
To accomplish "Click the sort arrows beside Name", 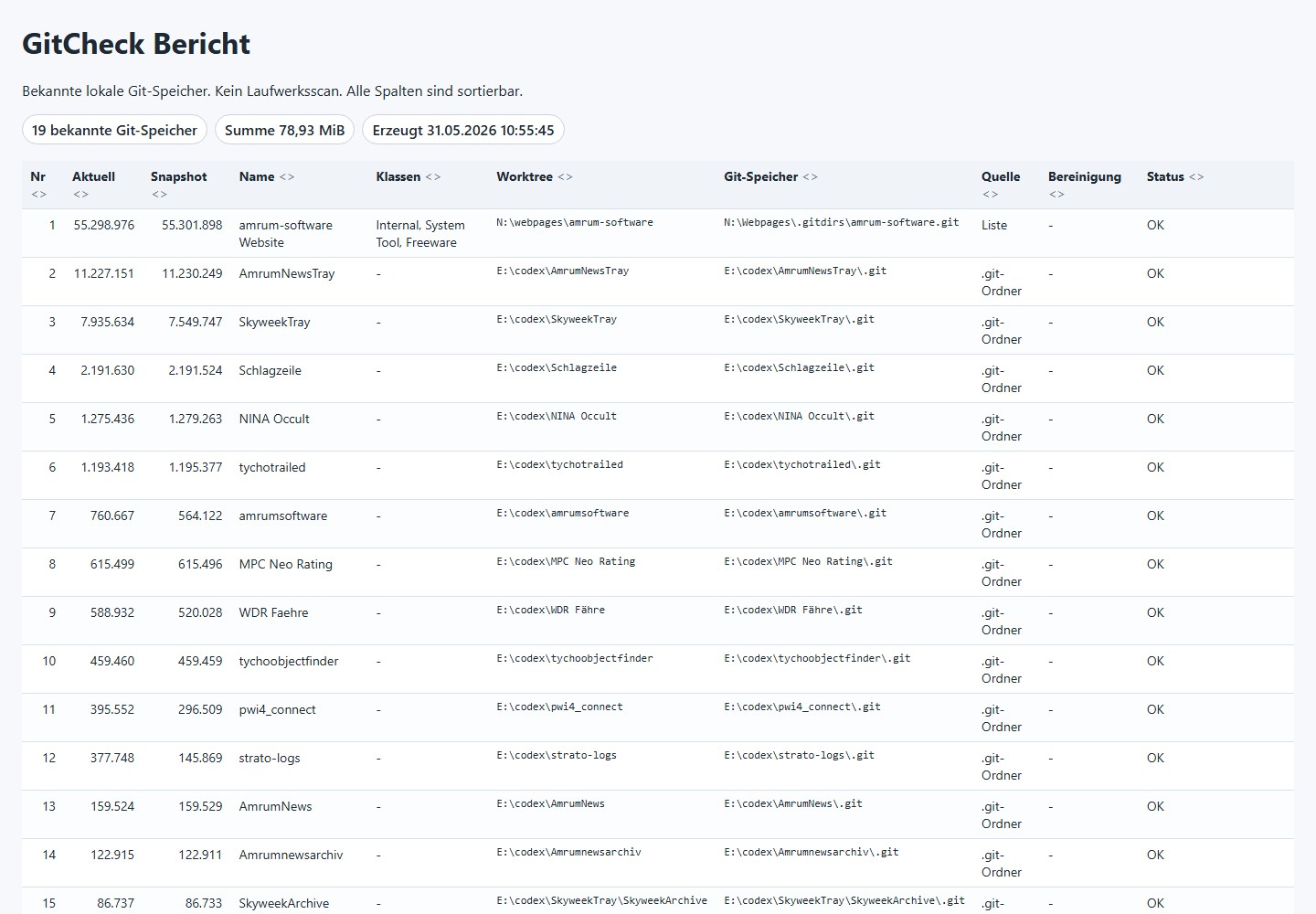I will [287, 177].
